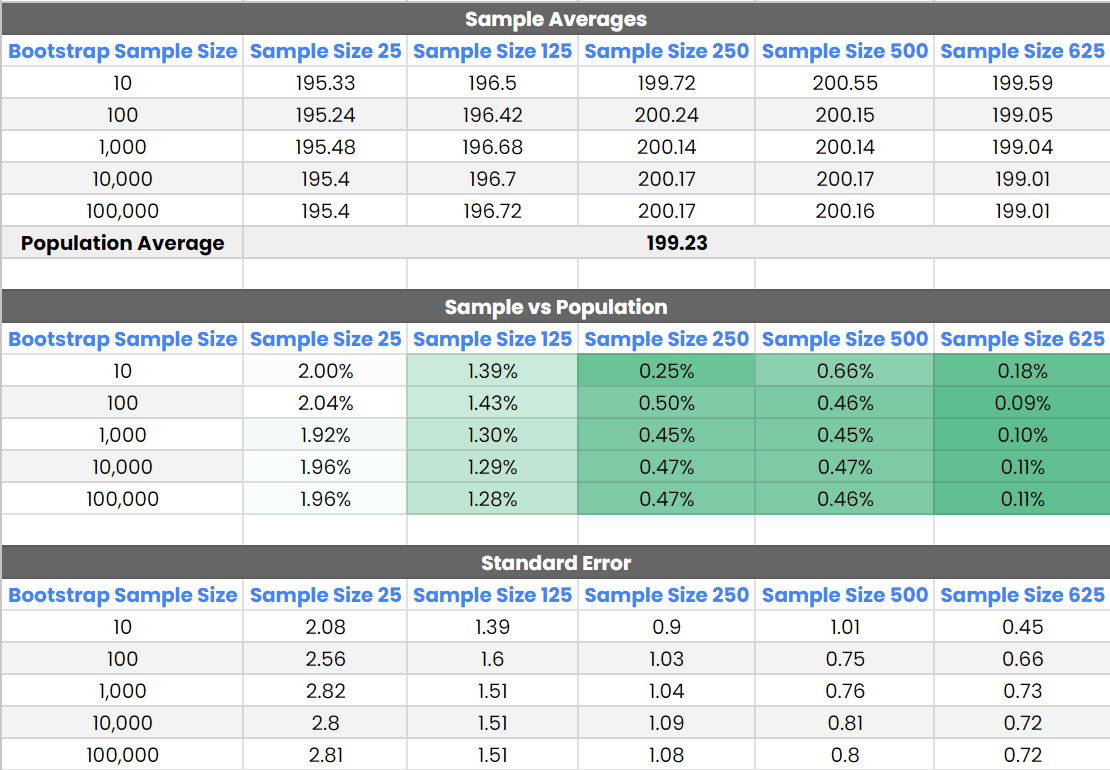Viewport: 1110px width, 770px height.
Task: Select the 1.6 standard error cell
Action: point(492,659)
